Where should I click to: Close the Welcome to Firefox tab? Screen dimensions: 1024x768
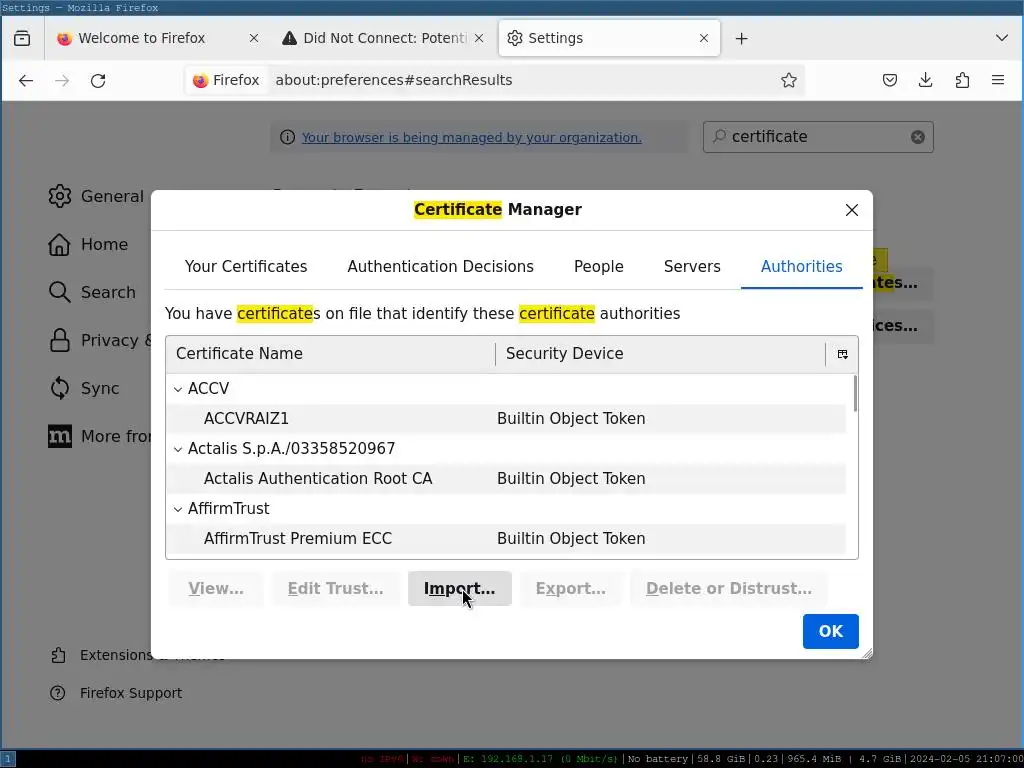point(254,39)
